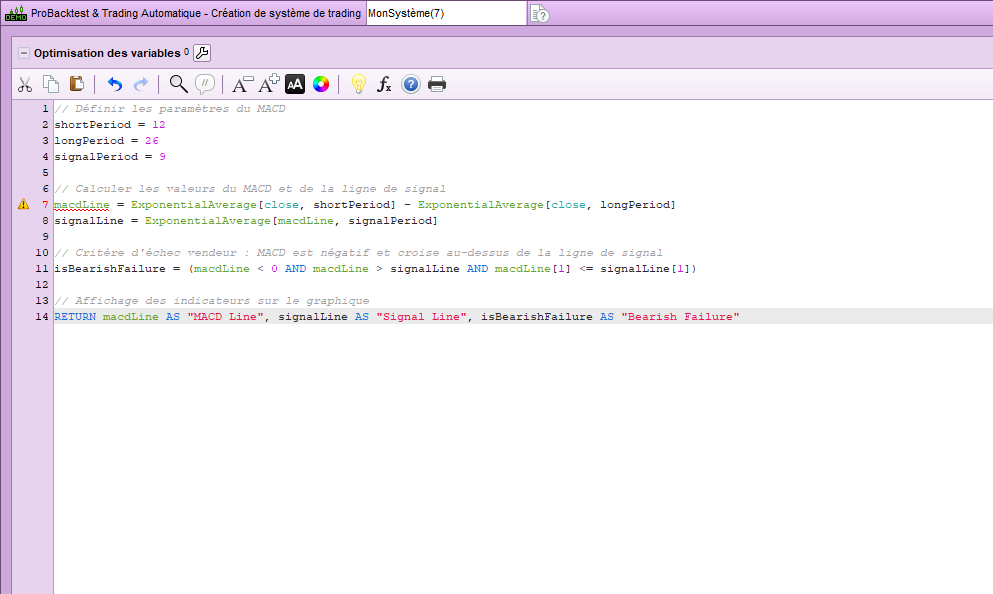This screenshot has width=993, height=594.
Task: Click the Cut scissors icon
Action: [25, 84]
